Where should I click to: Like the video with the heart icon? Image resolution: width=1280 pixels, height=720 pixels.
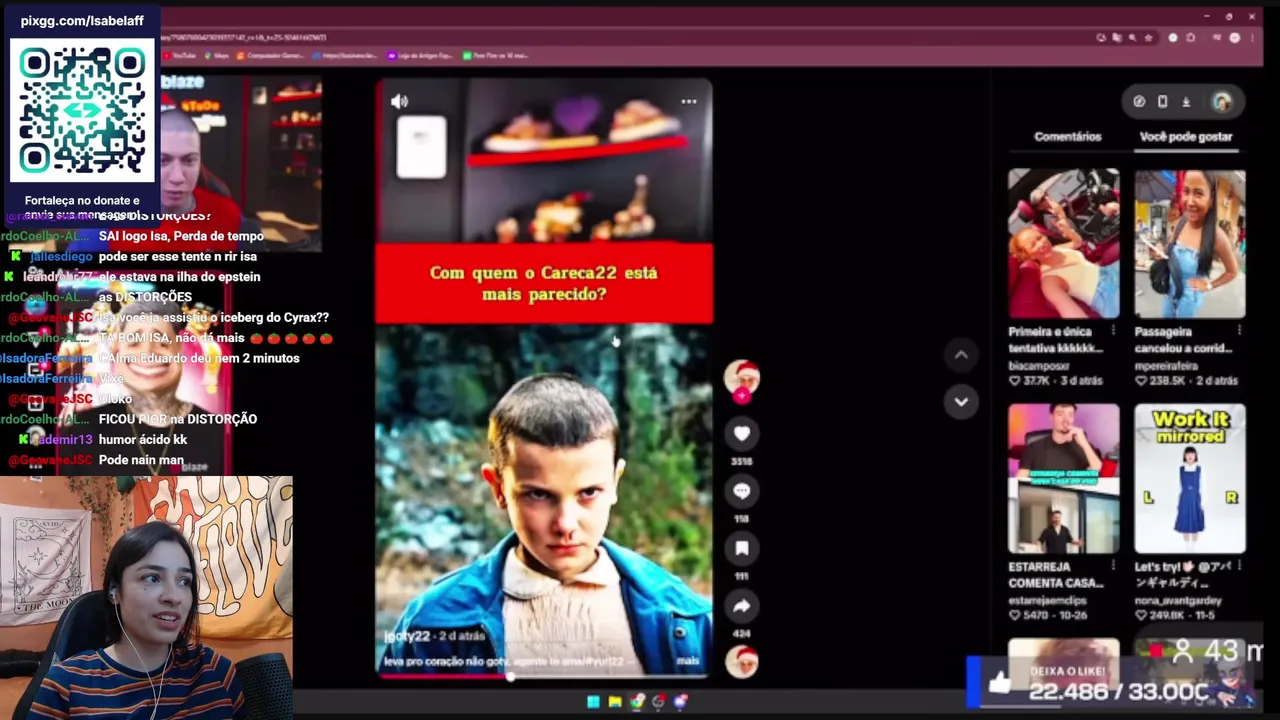pos(741,433)
